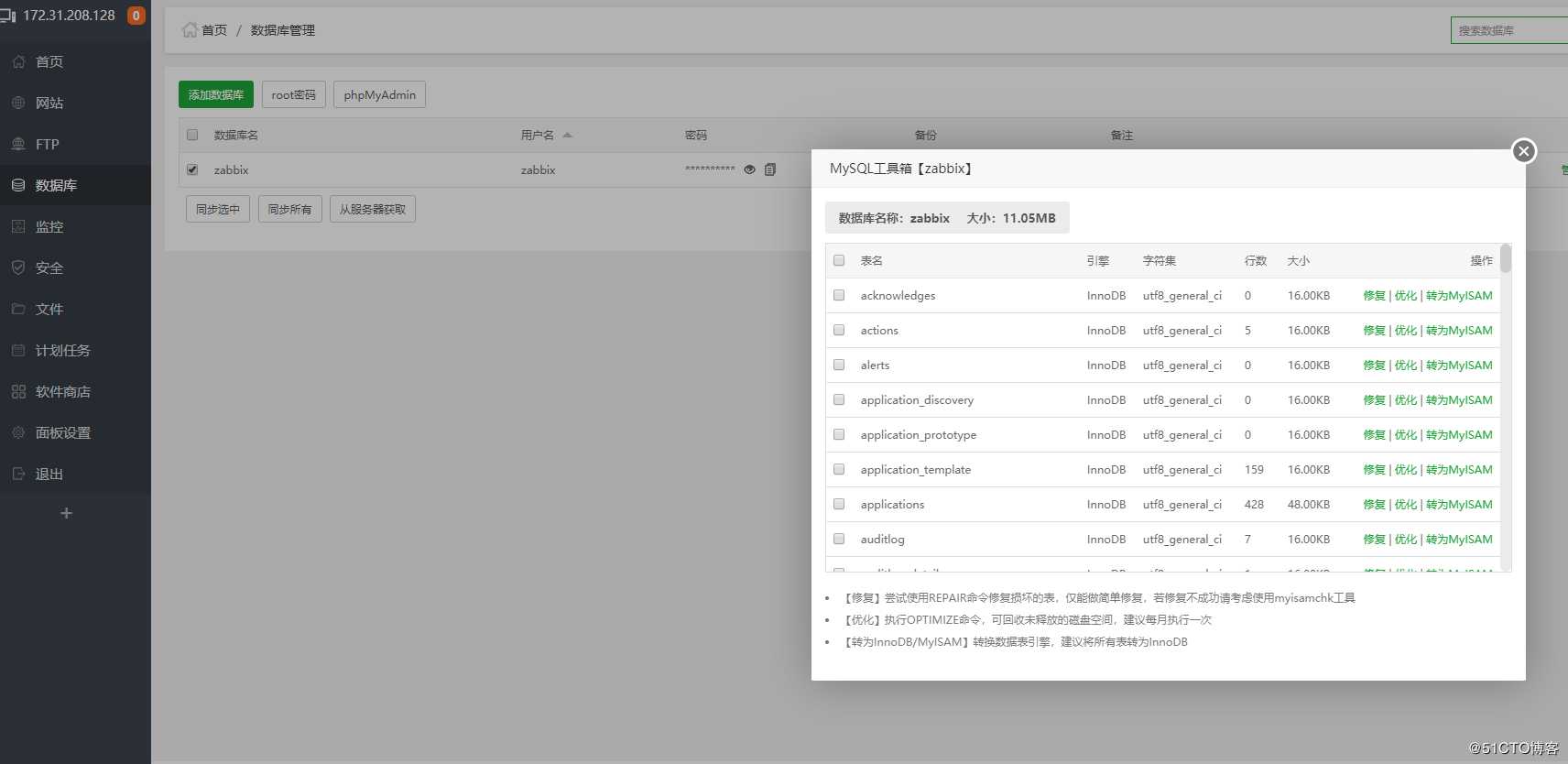Select the FTP icon in sidebar
The height and width of the screenshot is (764, 1568).
[x=18, y=144]
